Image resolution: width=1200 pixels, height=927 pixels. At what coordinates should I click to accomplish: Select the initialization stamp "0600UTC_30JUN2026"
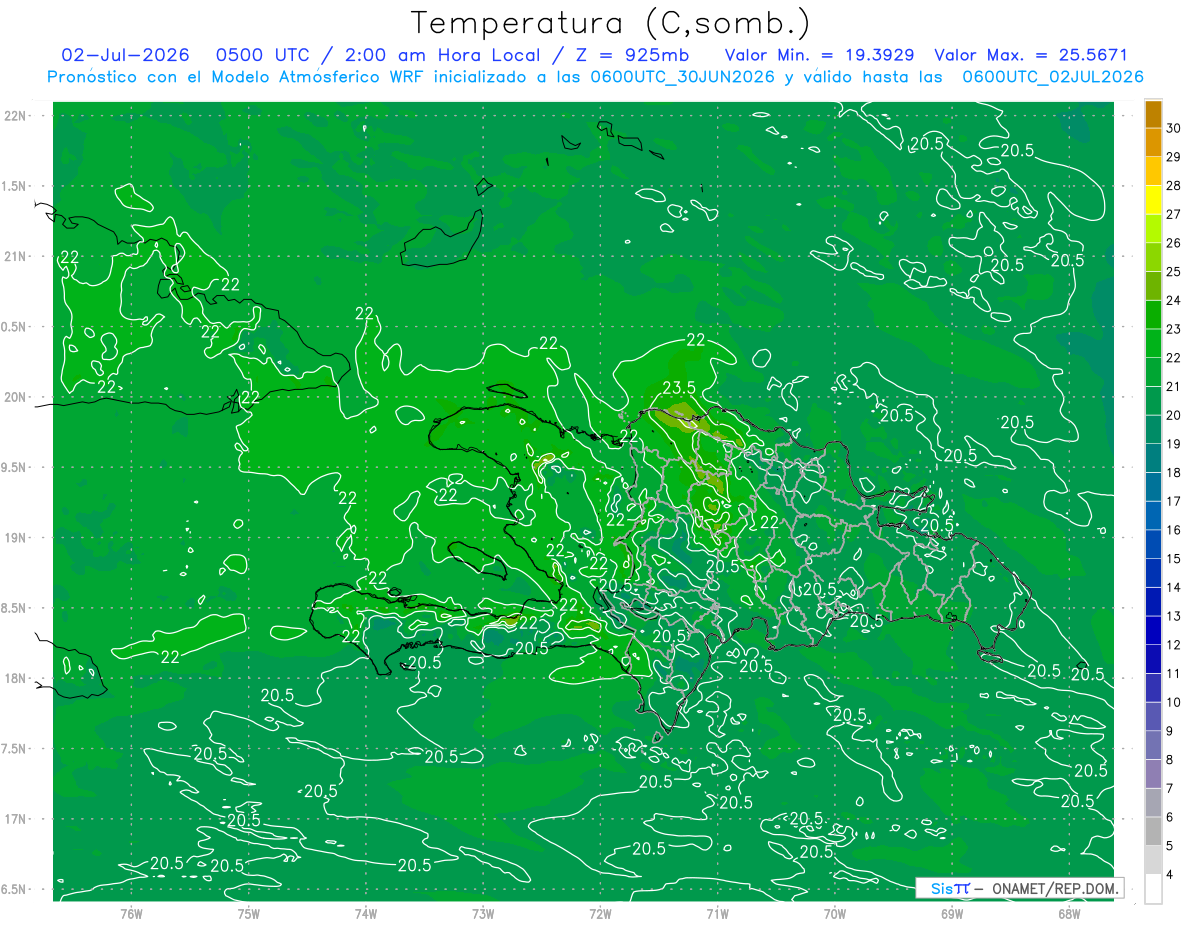pos(681,77)
